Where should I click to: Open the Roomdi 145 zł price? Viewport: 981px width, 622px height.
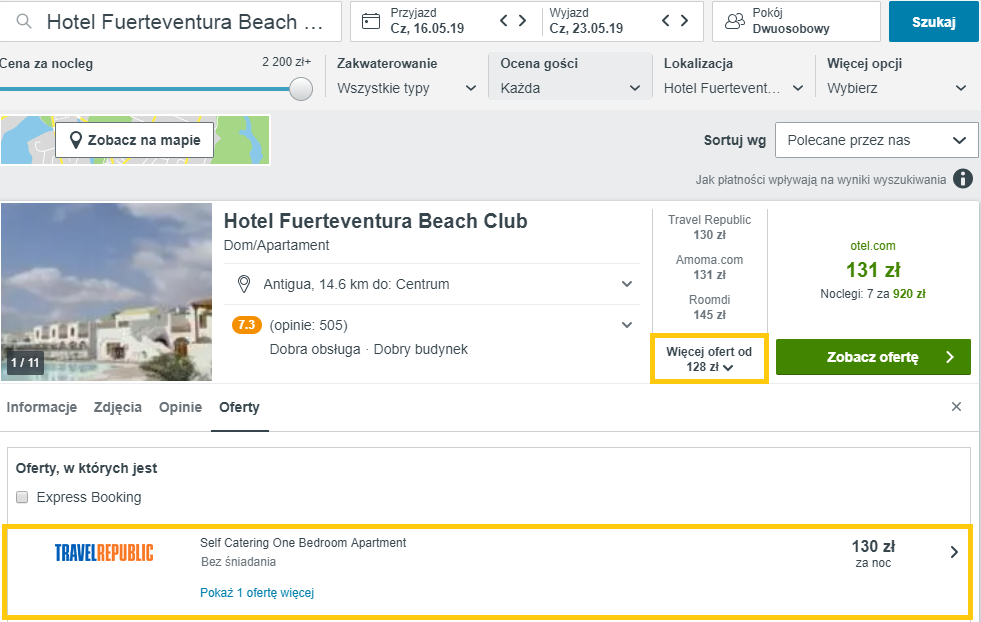(709, 307)
